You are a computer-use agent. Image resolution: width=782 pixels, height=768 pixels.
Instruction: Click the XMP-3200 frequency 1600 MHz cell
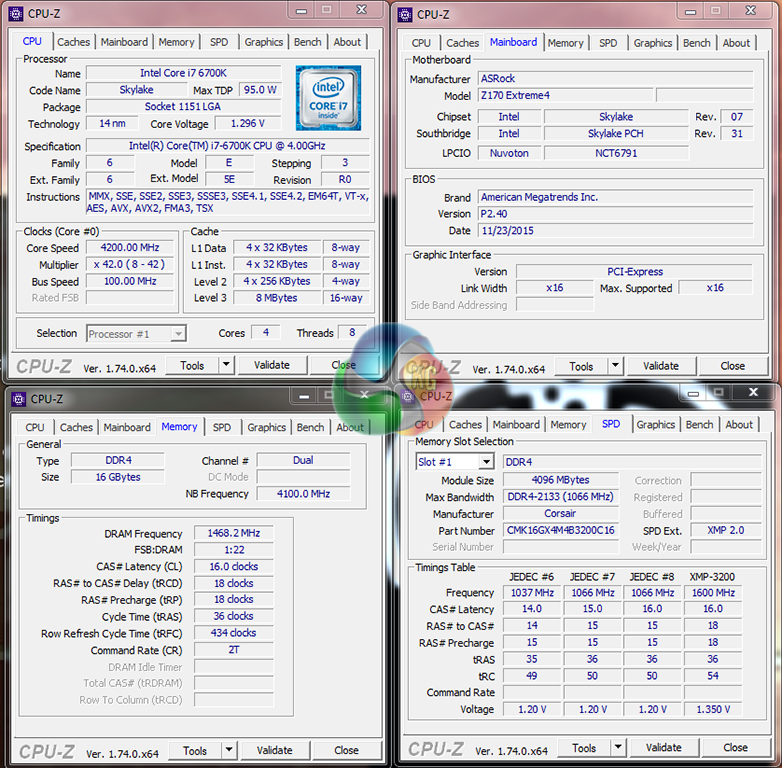point(713,593)
